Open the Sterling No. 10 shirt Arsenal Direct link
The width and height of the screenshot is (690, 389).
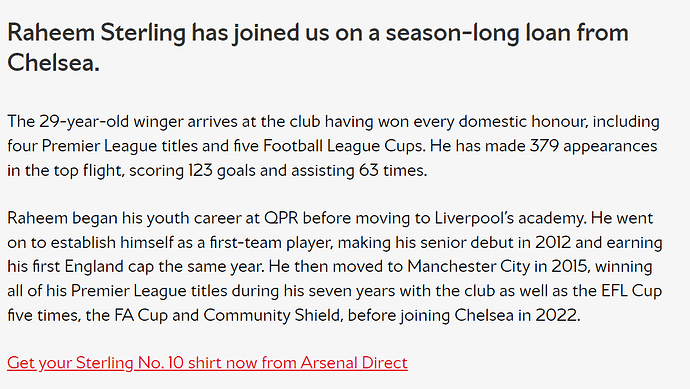coord(207,363)
